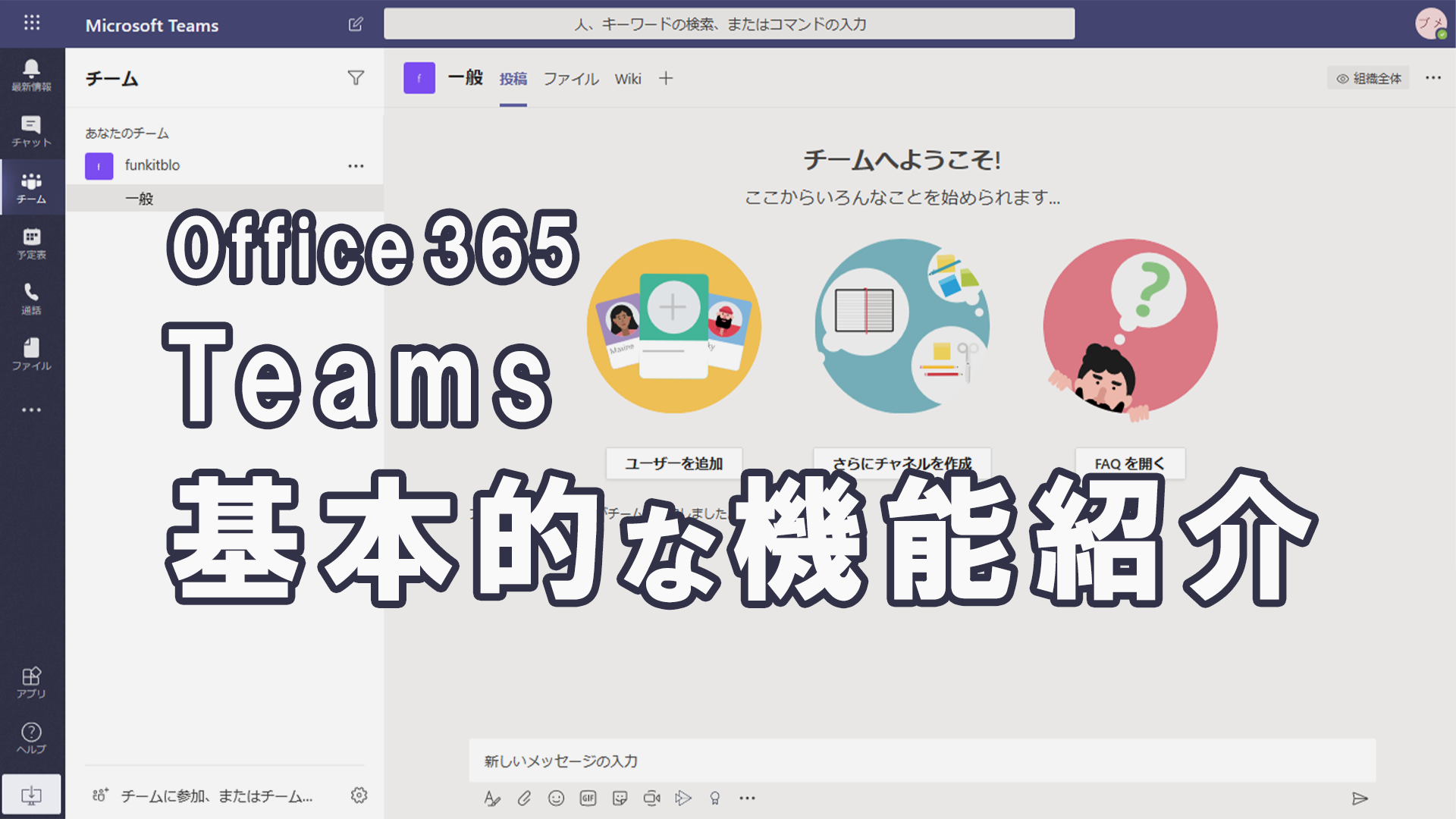Send the message with arrow icon
Image resolution: width=1456 pixels, height=819 pixels.
click(x=1360, y=799)
